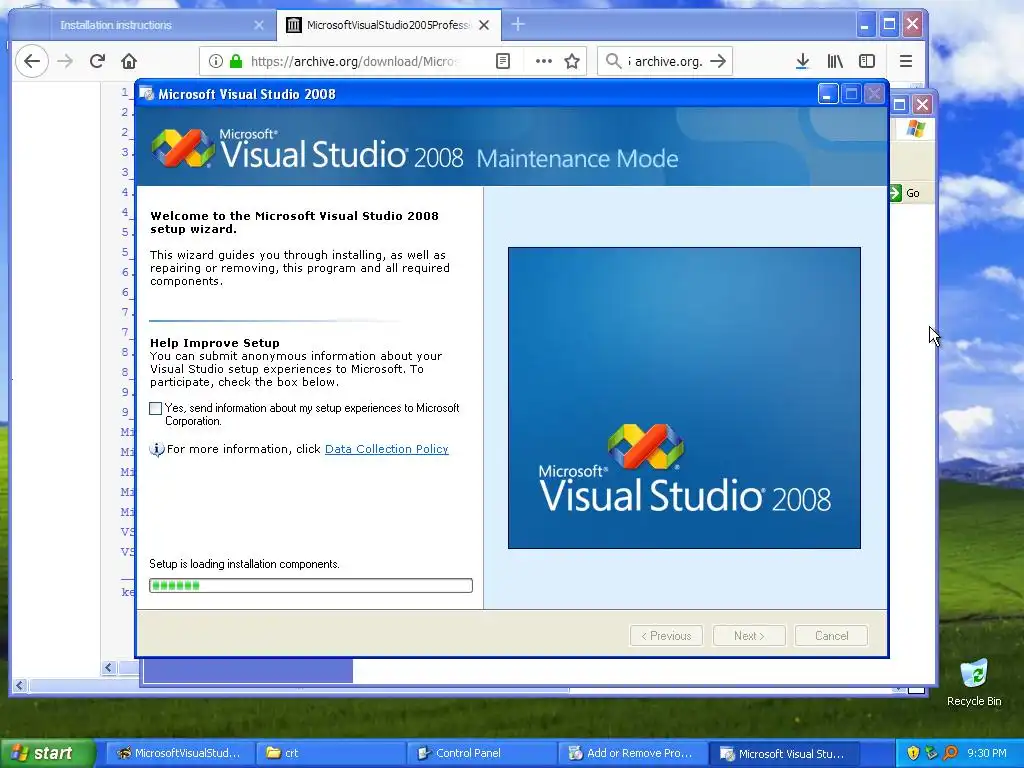This screenshot has width=1024, height=768.
Task: Click the security shield tray icon
Action: click(913, 753)
